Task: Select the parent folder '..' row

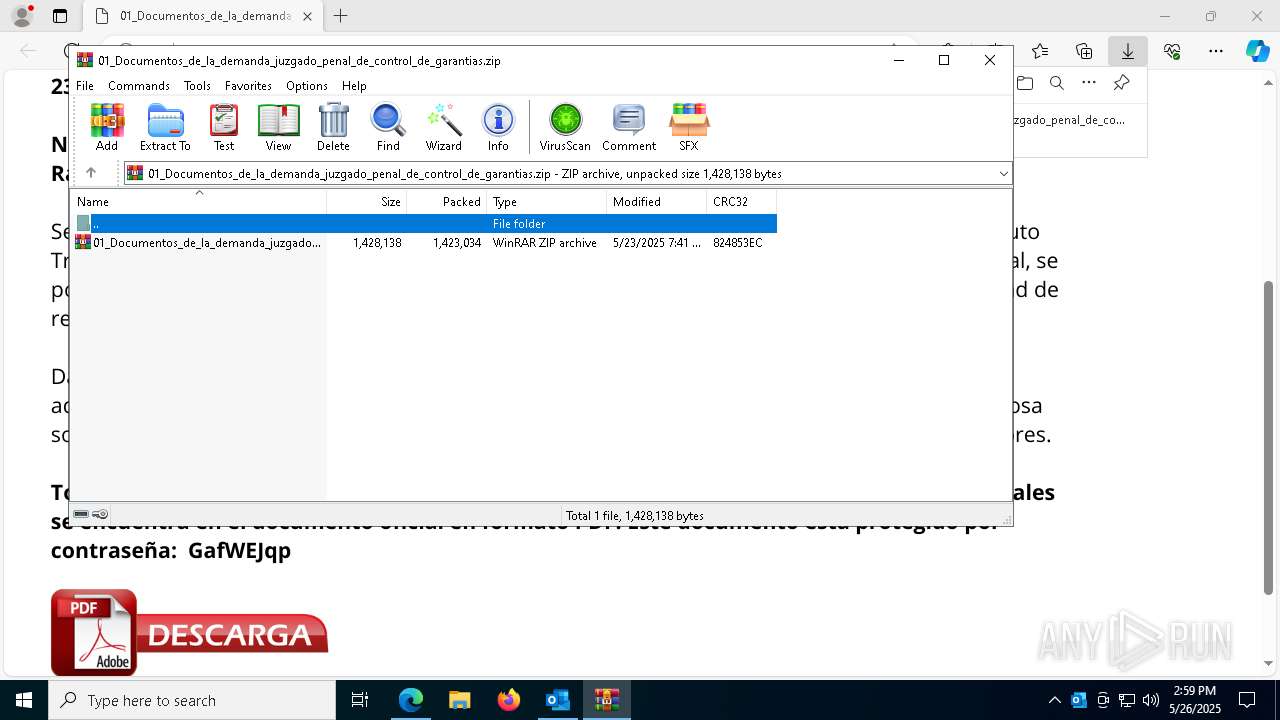Action: (425, 223)
